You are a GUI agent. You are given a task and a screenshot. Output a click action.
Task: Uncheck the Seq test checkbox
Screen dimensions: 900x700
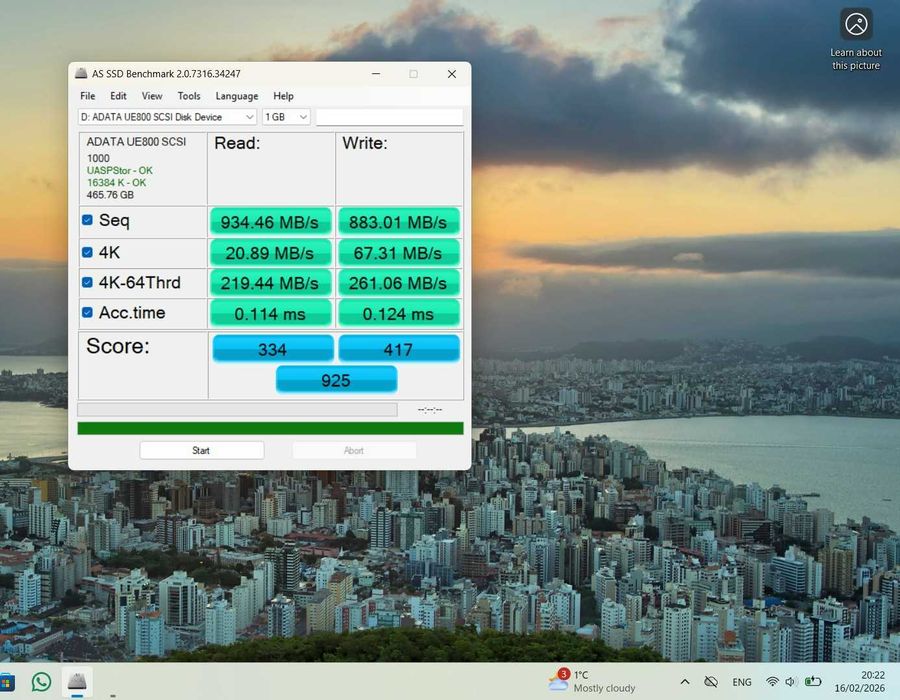[x=87, y=220]
